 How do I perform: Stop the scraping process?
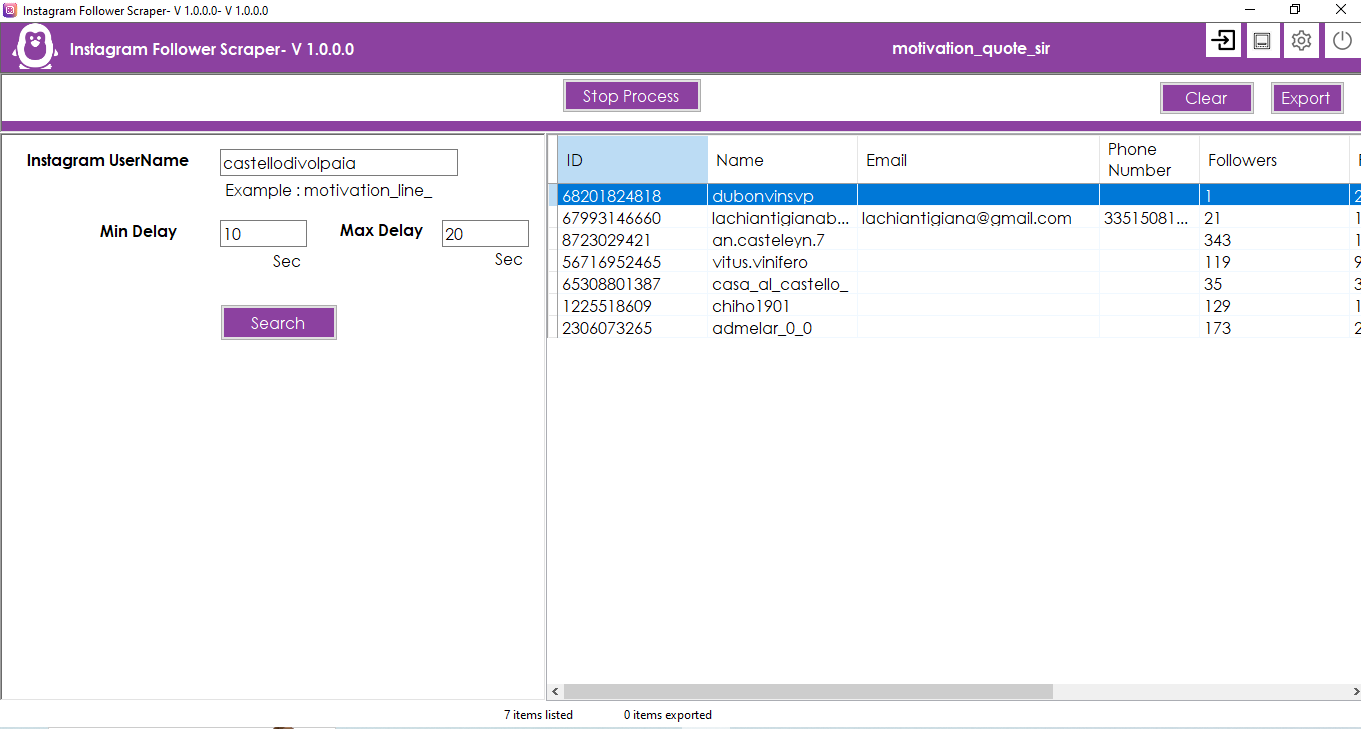631,96
